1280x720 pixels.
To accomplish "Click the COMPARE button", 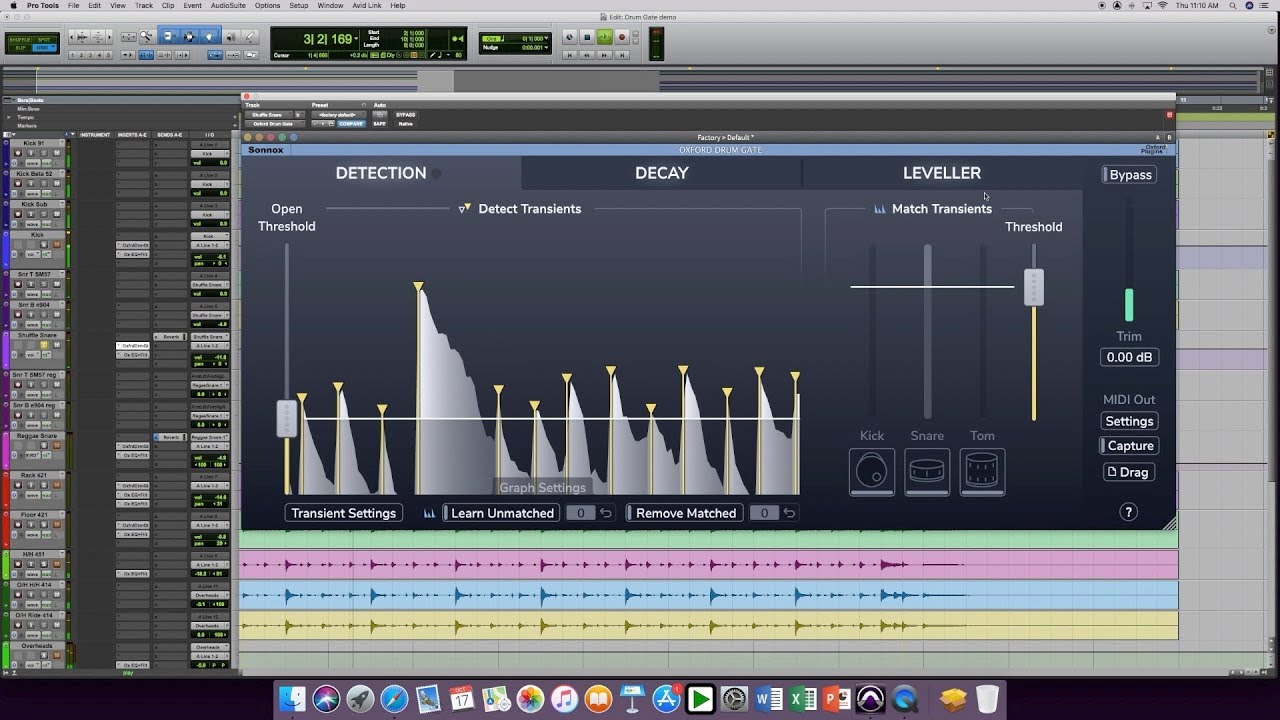I will coord(350,124).
